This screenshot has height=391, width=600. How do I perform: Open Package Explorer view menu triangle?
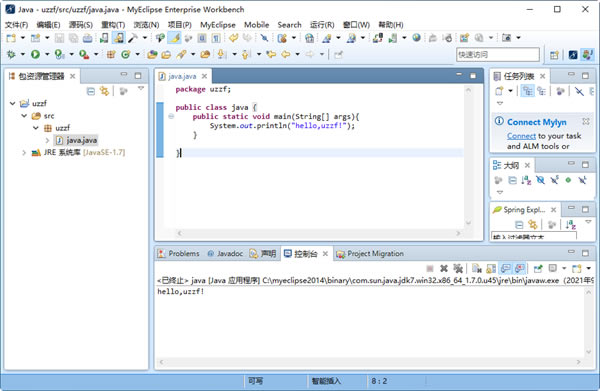point(141,88)
